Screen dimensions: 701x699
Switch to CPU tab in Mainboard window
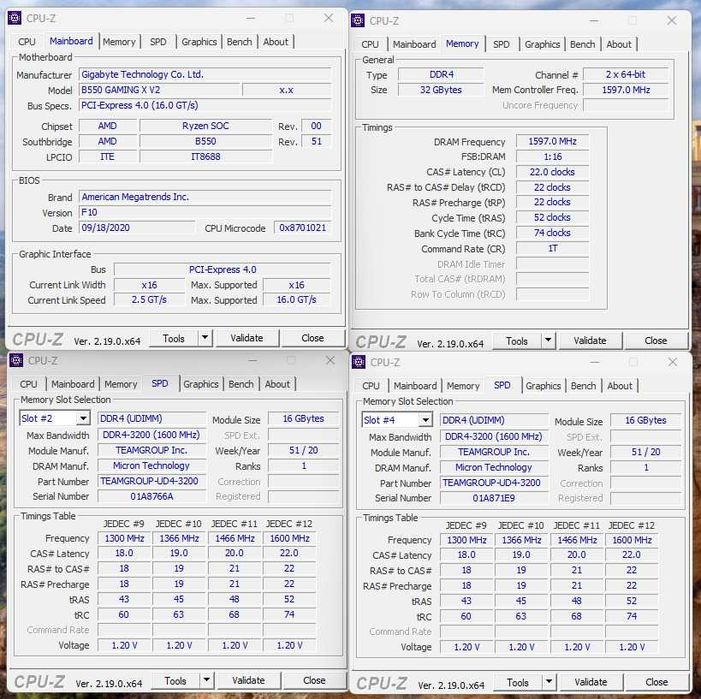[26, 42]
